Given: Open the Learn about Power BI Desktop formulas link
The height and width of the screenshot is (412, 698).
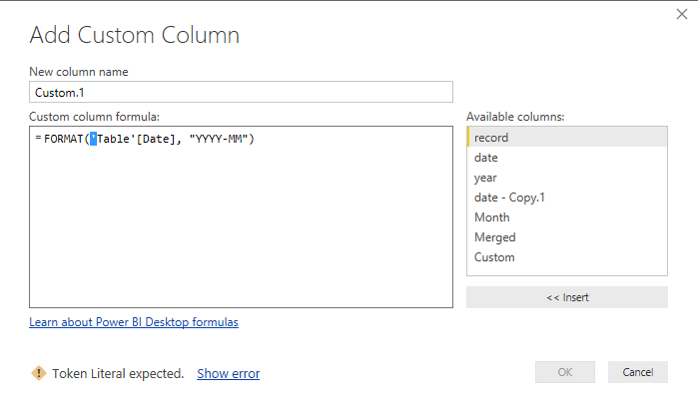Looking at the screenshot, I should coord(134,322).
